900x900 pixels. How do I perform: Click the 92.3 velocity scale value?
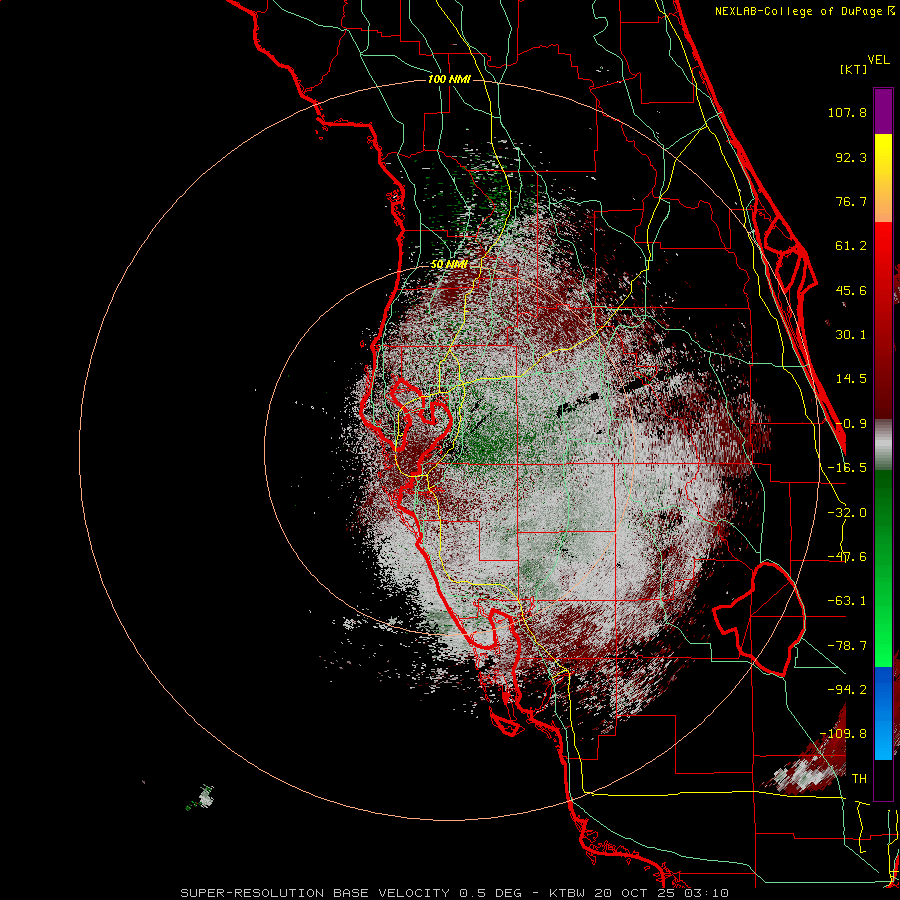point(851,157)
